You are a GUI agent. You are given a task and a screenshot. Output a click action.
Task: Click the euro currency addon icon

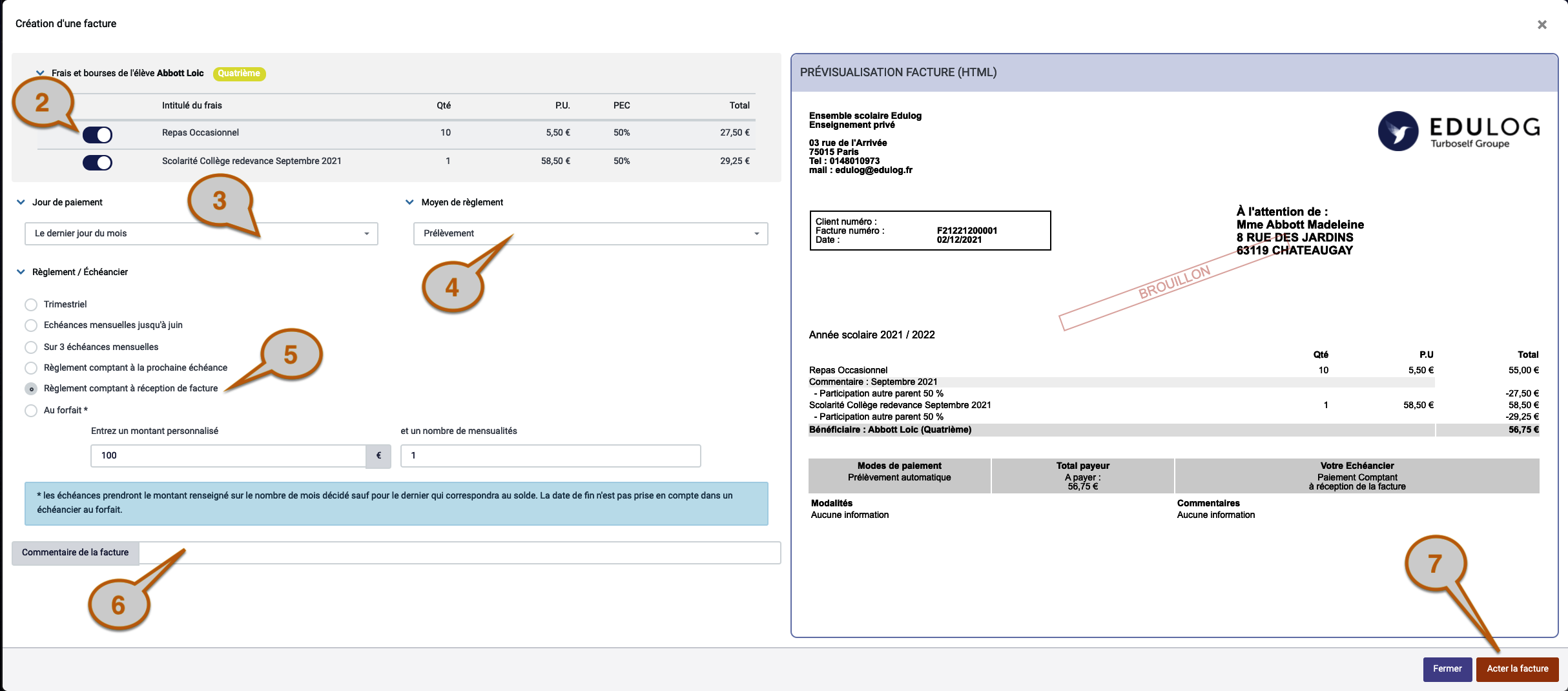point(378,455)
